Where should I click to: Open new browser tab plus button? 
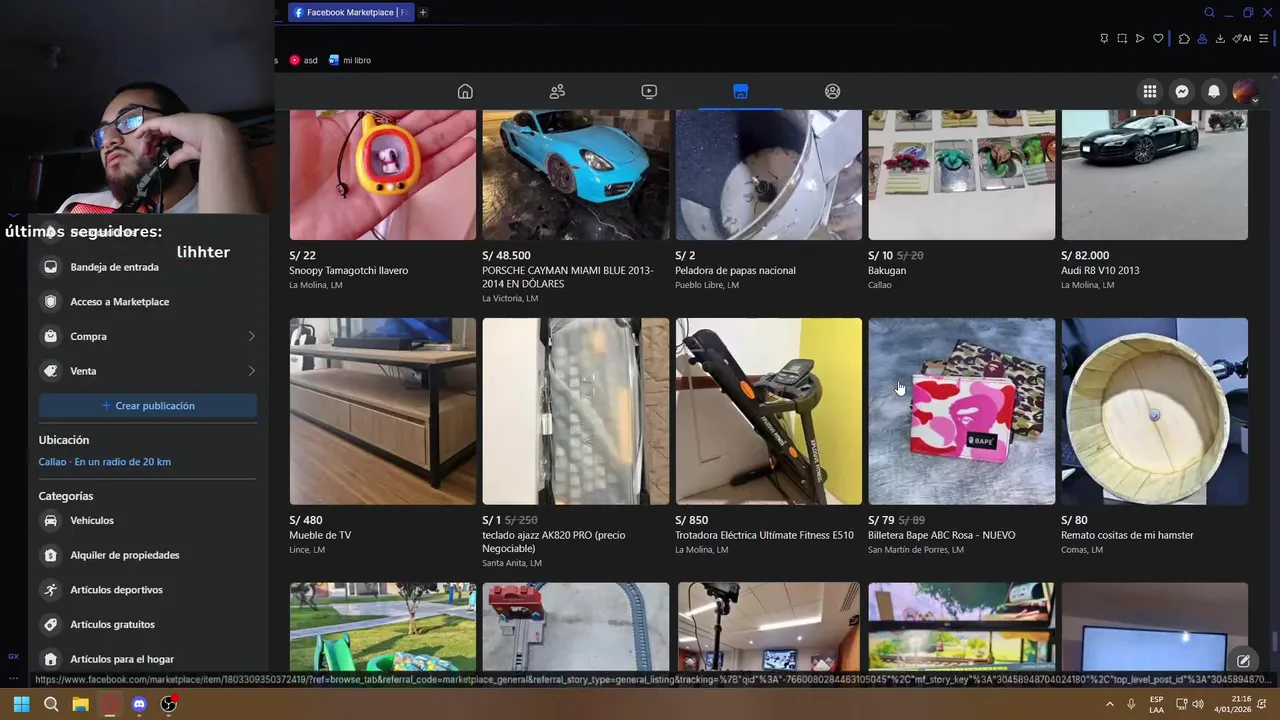(423, 12)
